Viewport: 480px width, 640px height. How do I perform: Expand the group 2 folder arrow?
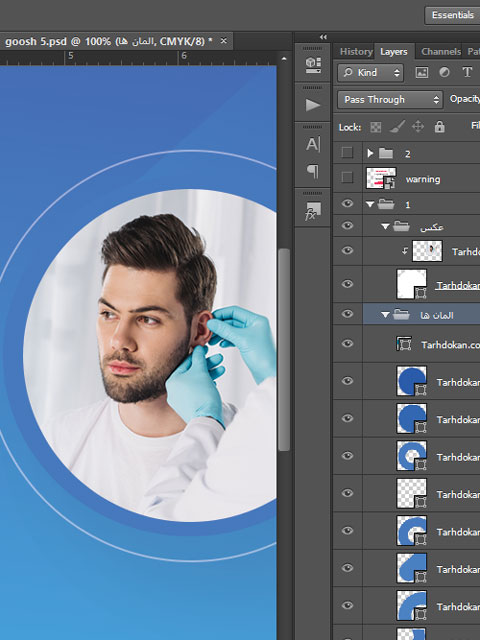coord(370,153)
